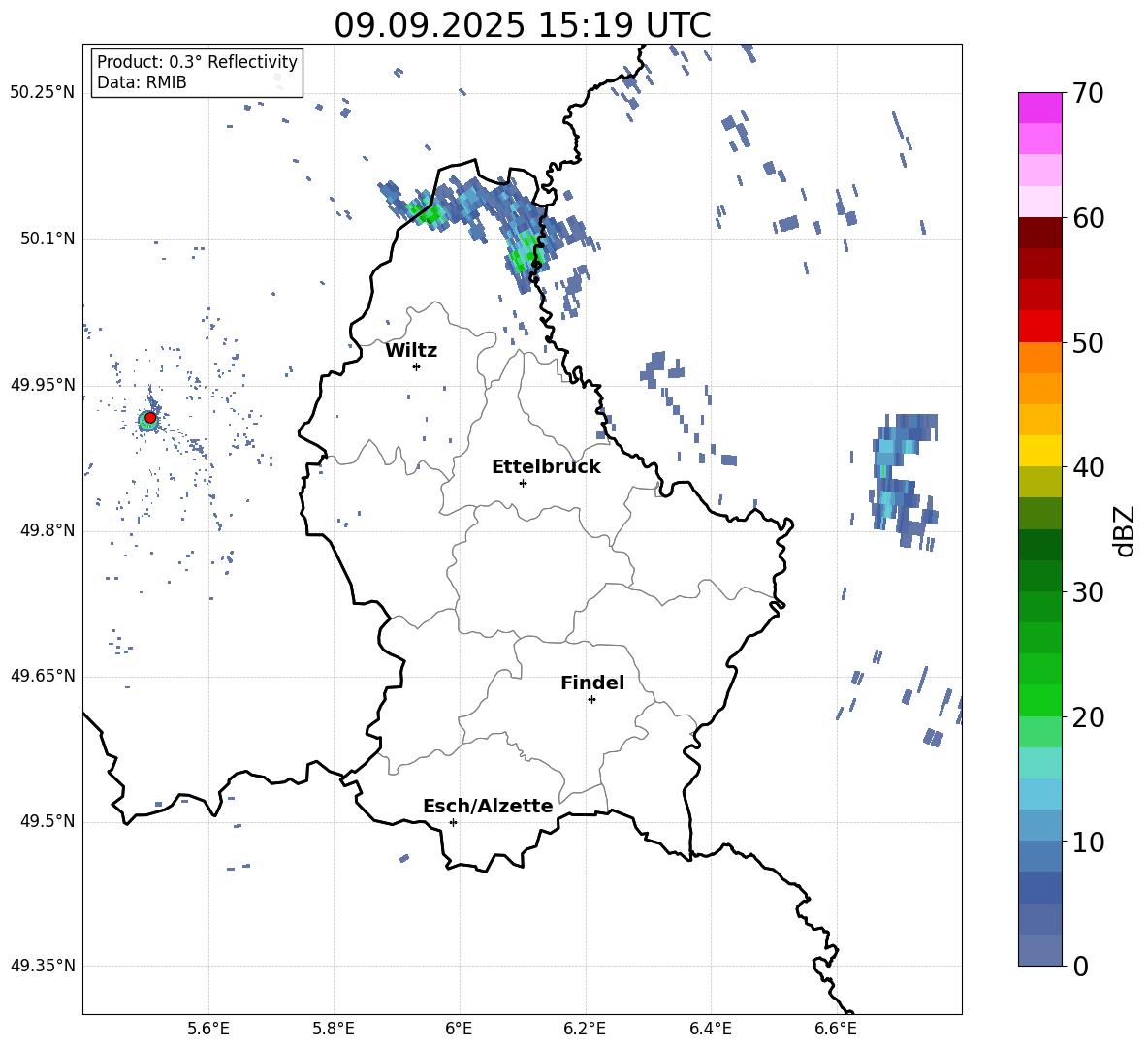The width and height of the screenshot is (1148, 1048).
Task: Click the dark maroon colorbar segment below 60
Action: tap(1039, 233)
